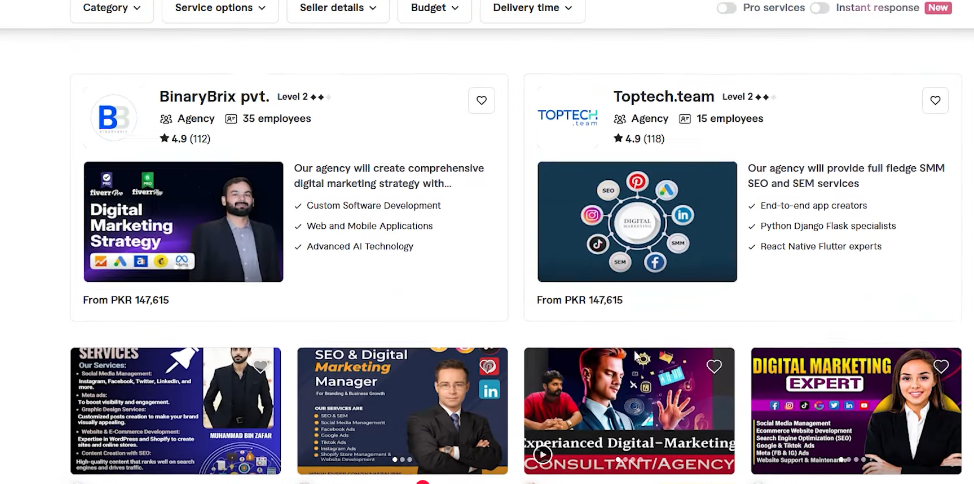The width and height of the screenshot is (974, 484).
Task: Open the Digital Marketing Strategy gig image
Action: 183,222
